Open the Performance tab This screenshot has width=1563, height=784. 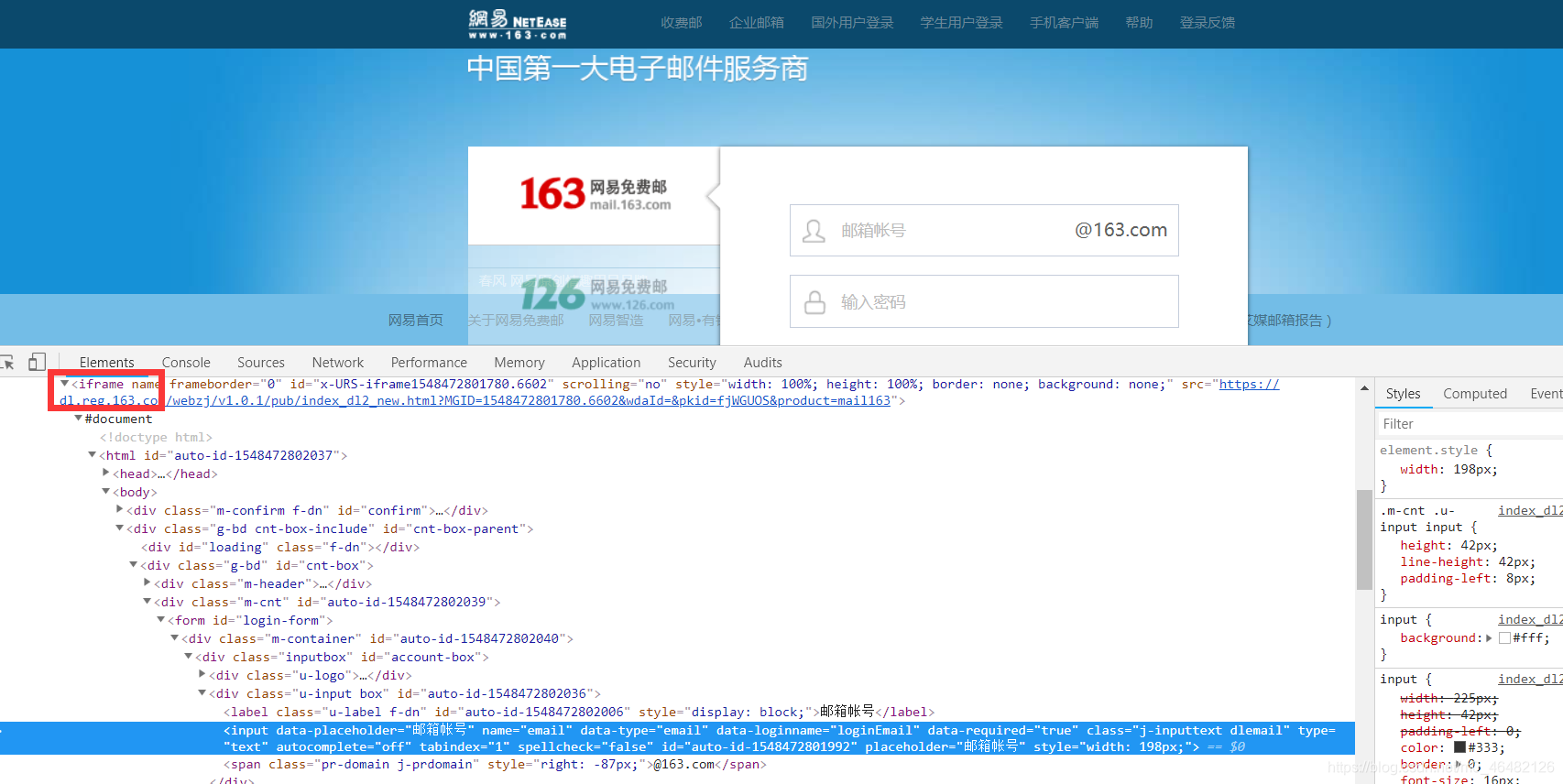click(x=429, y=363)
